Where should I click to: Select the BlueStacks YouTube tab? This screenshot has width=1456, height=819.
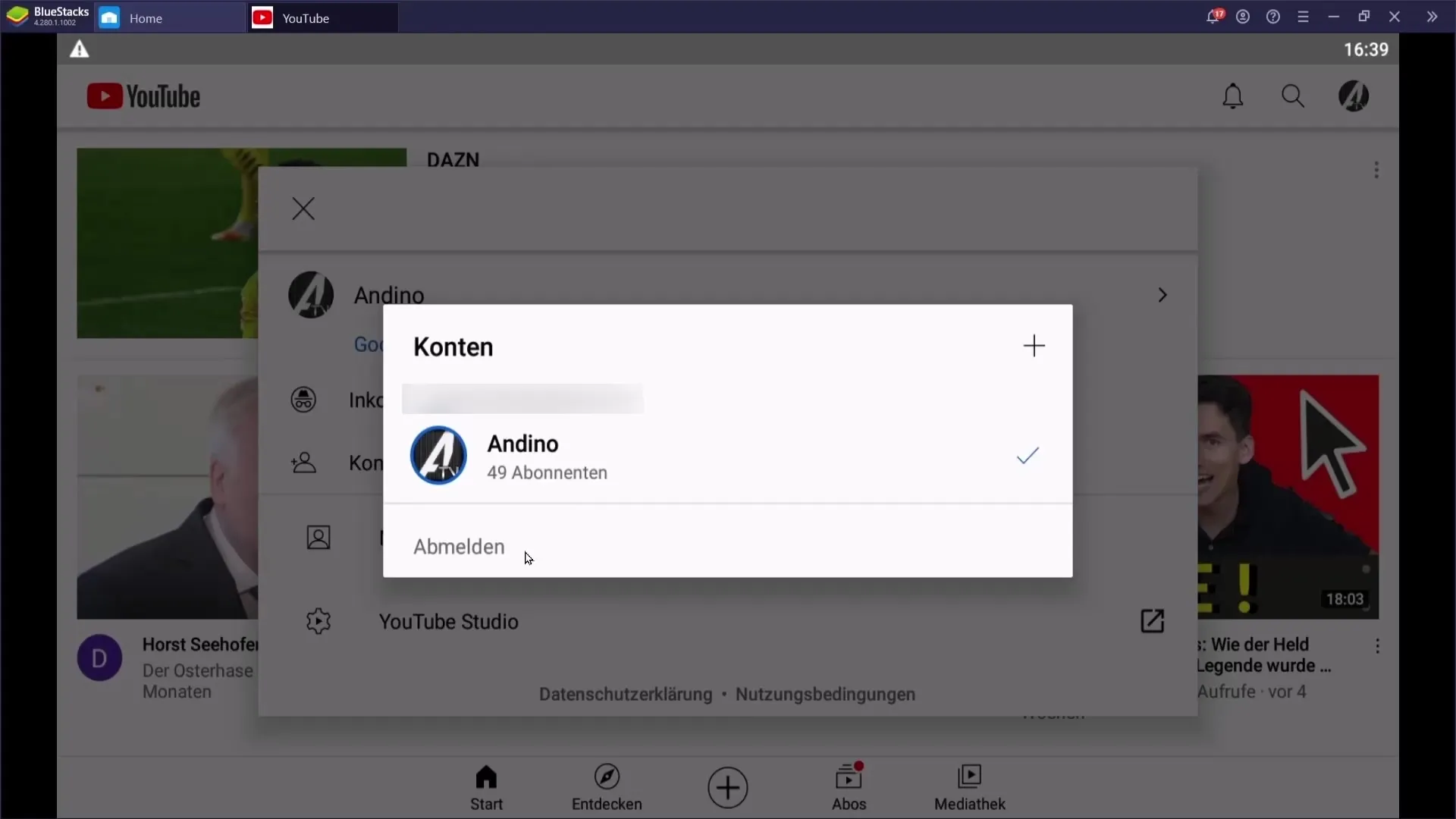323,17
